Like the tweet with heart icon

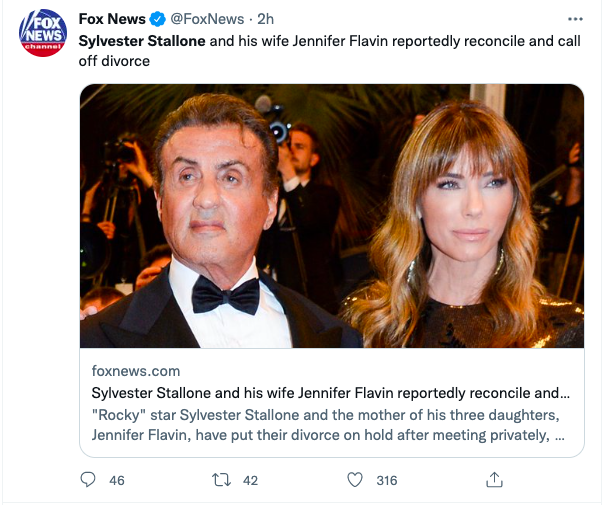click(355, 480)
